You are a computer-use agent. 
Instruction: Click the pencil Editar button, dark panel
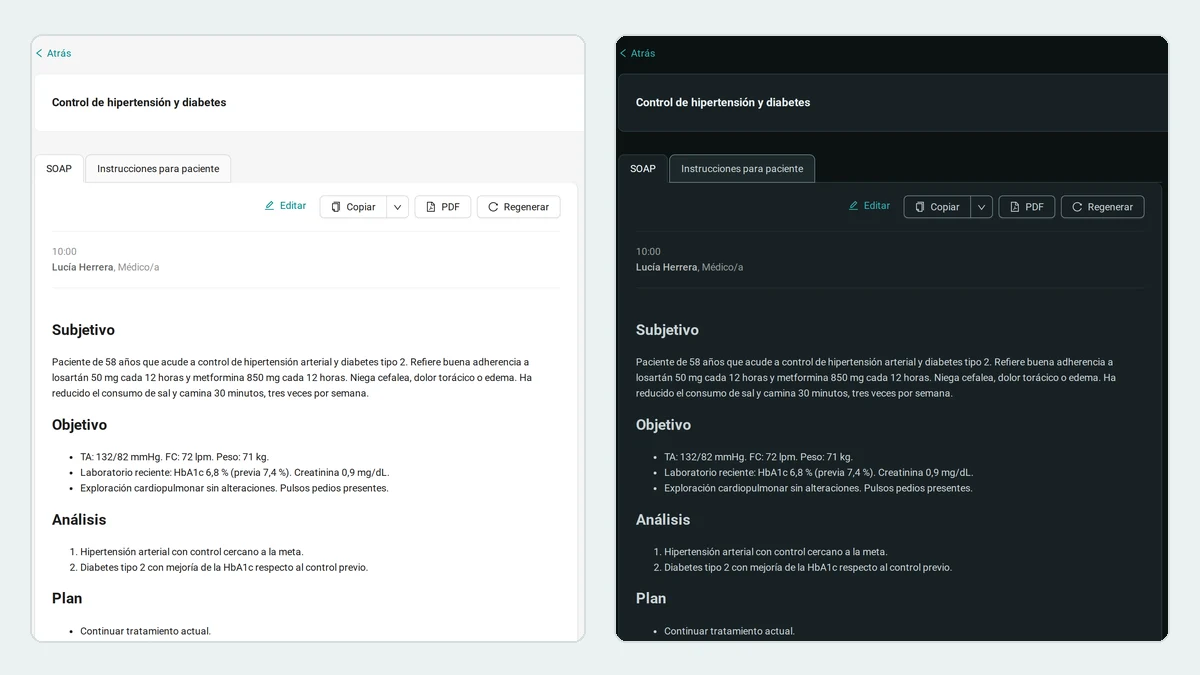click(870, 206)
